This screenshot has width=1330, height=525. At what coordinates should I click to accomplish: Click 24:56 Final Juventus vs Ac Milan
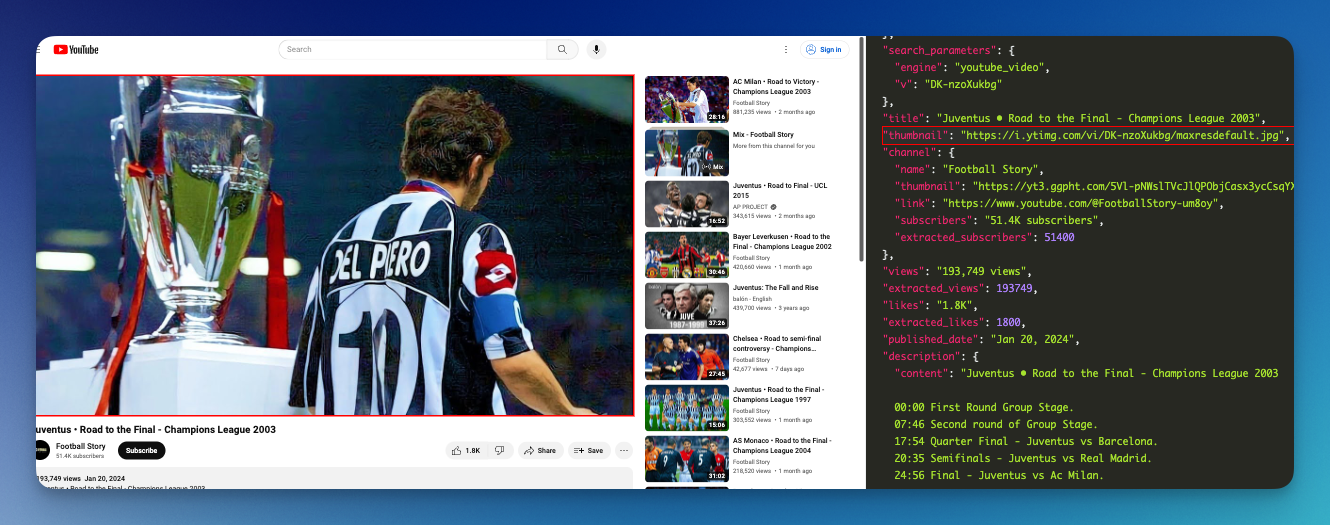click(x=999, y=475)
